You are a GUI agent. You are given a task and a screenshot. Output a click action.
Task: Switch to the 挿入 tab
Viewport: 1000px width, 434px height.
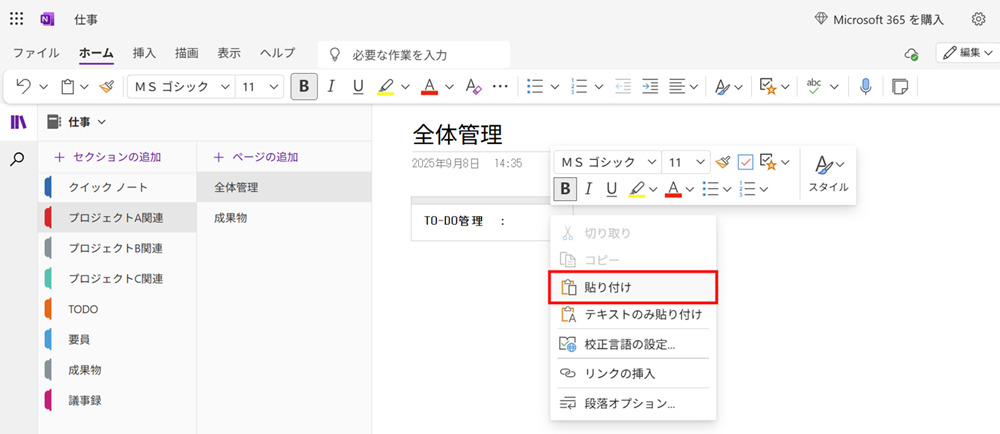144,54
